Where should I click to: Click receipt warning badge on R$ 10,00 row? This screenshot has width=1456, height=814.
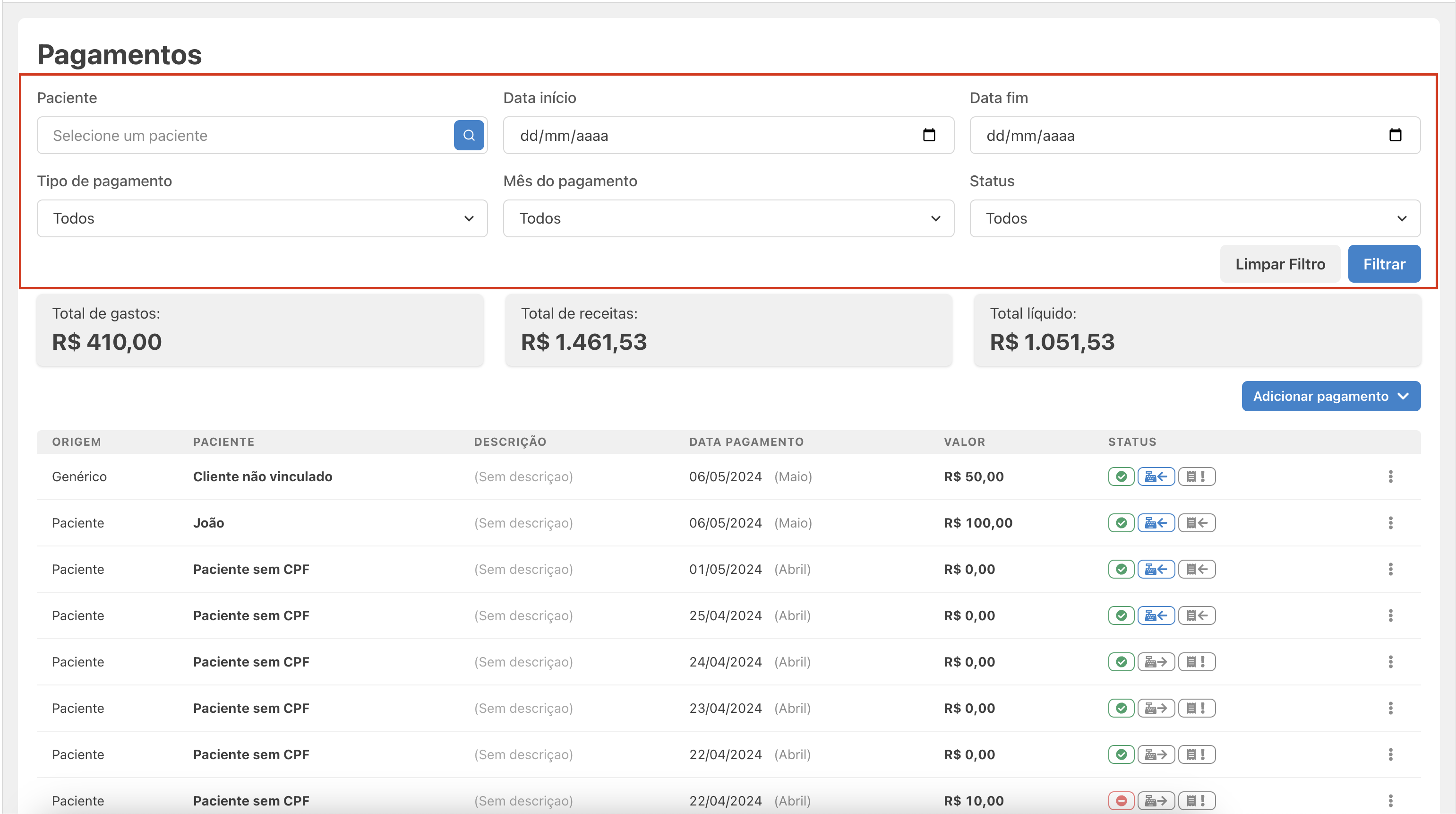tap(1197, 802)
